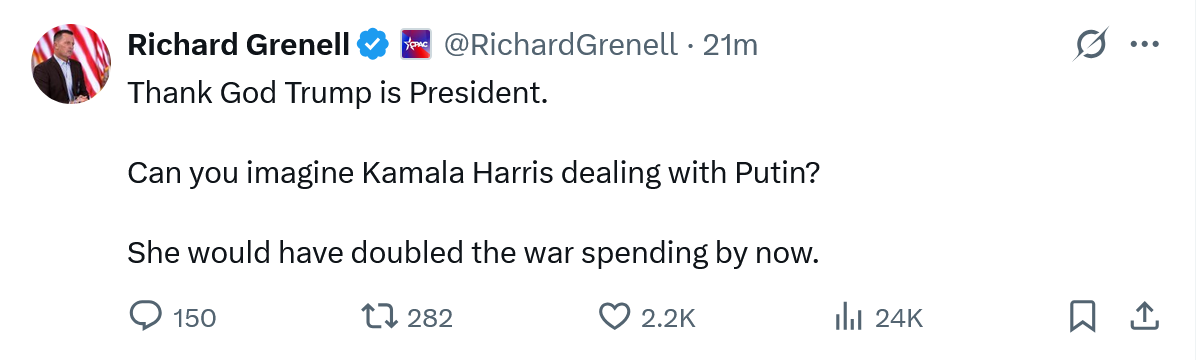Click the line about doubled war spending
1196x360 pixels.
[x=473, y=252]
